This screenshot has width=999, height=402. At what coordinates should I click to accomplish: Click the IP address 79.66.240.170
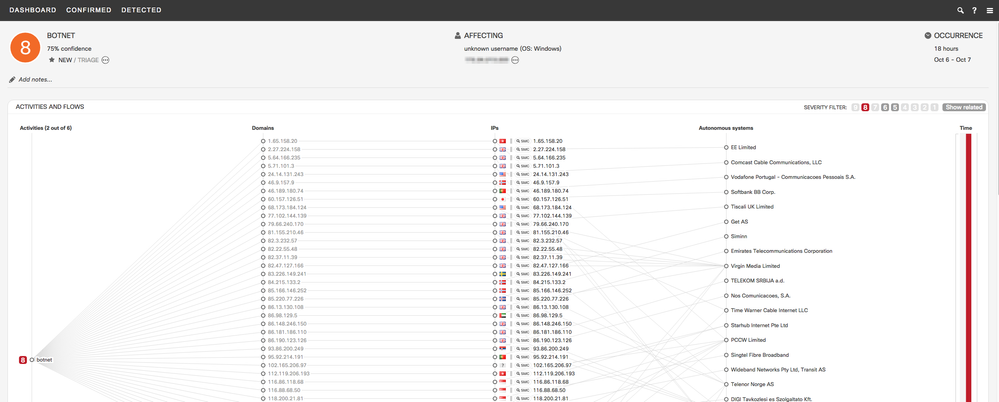point(551,224)
